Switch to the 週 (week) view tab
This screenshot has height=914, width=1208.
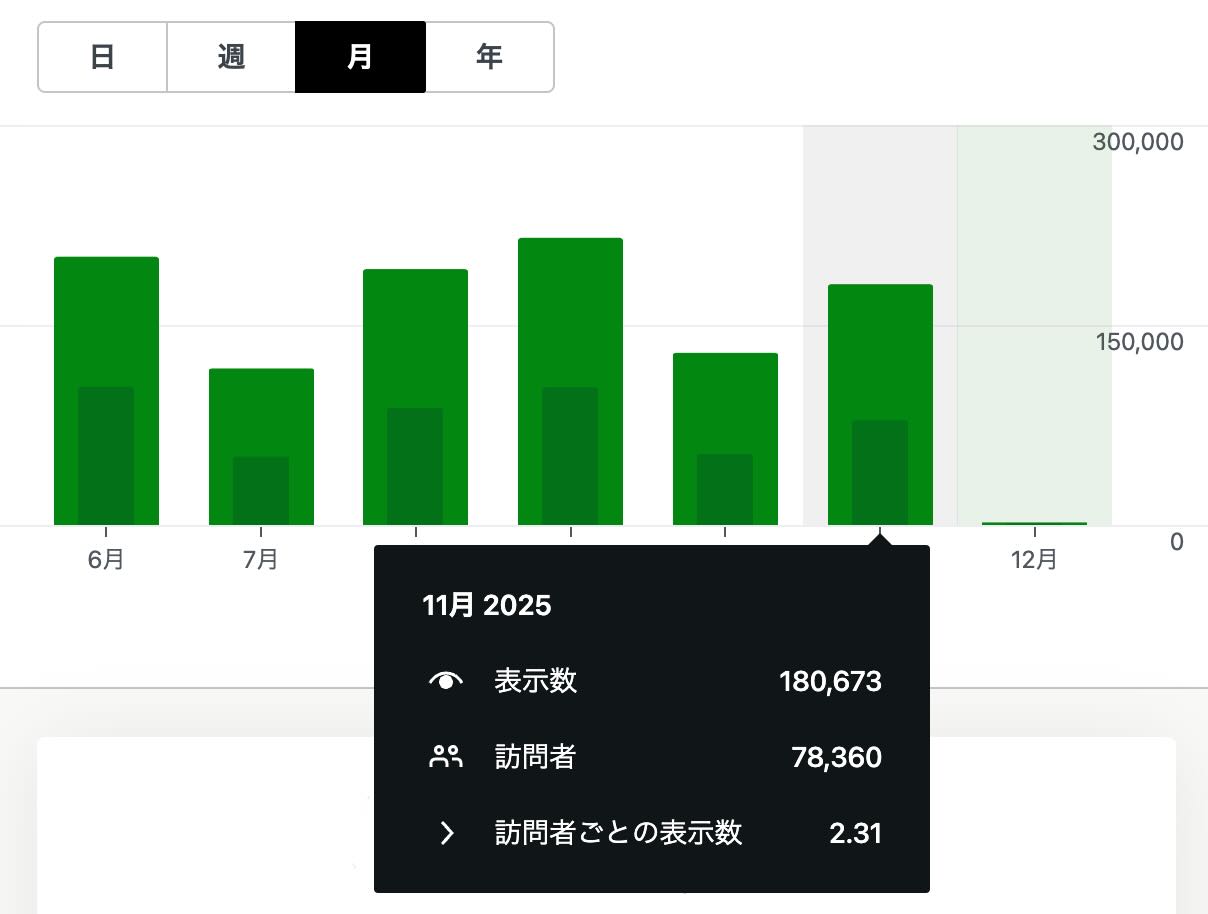(x=231, y=57)
